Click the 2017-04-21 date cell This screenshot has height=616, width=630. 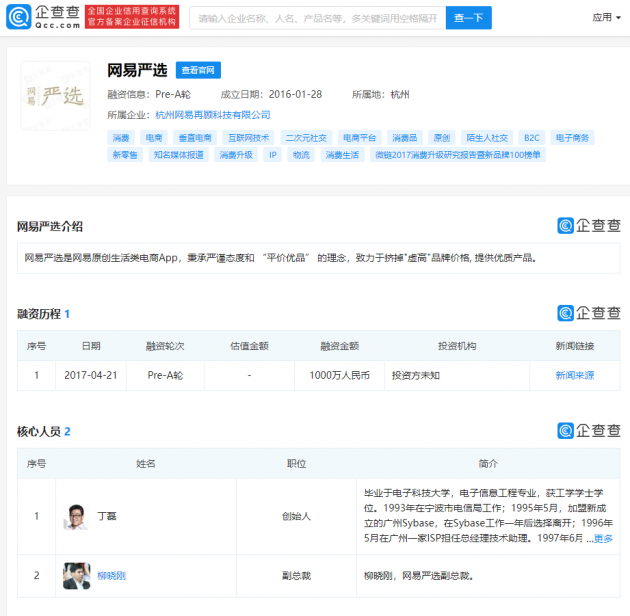(91, 375)
